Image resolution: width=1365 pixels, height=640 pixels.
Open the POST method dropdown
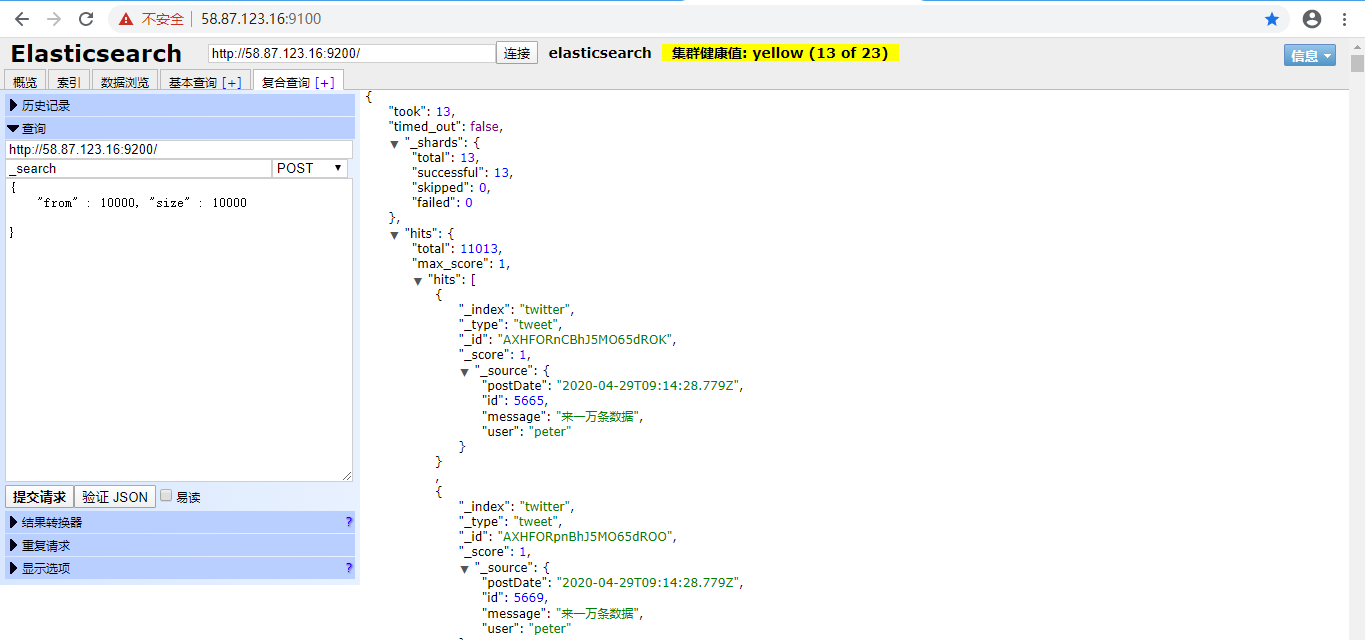coord(310,168)
